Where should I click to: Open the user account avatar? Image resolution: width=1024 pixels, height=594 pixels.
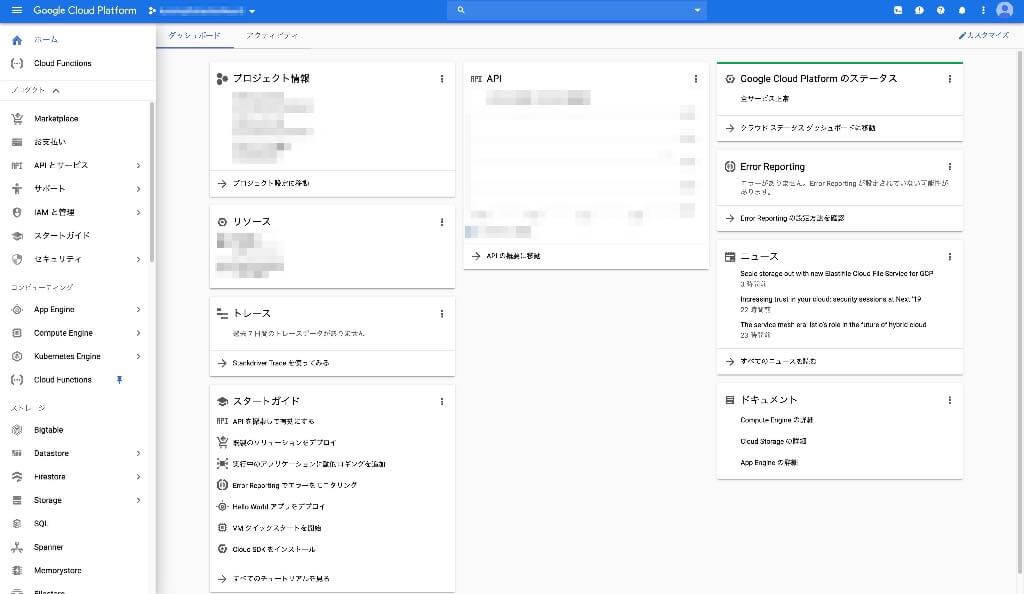pyautogui.click(x=1005, y=10)
